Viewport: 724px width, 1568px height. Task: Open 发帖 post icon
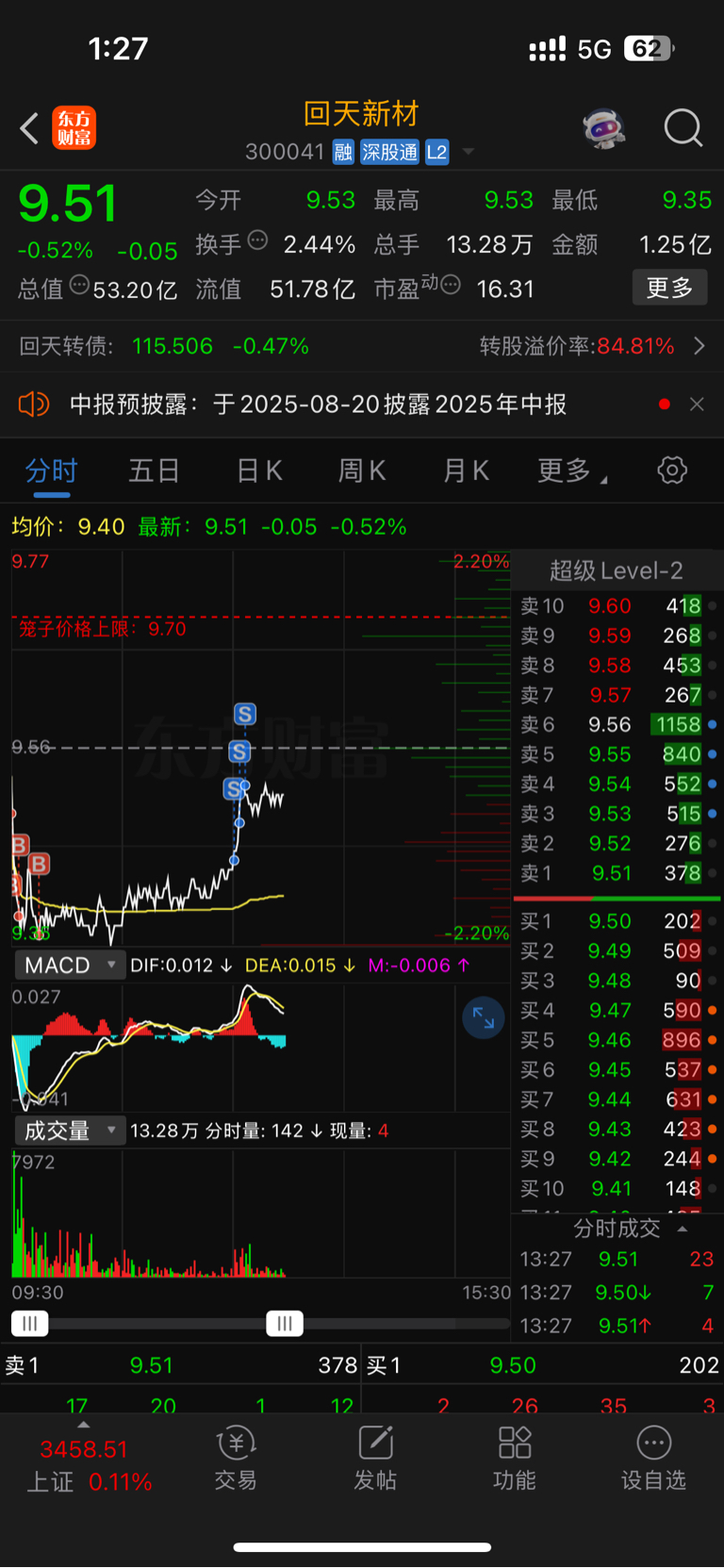click(375, 1459)
